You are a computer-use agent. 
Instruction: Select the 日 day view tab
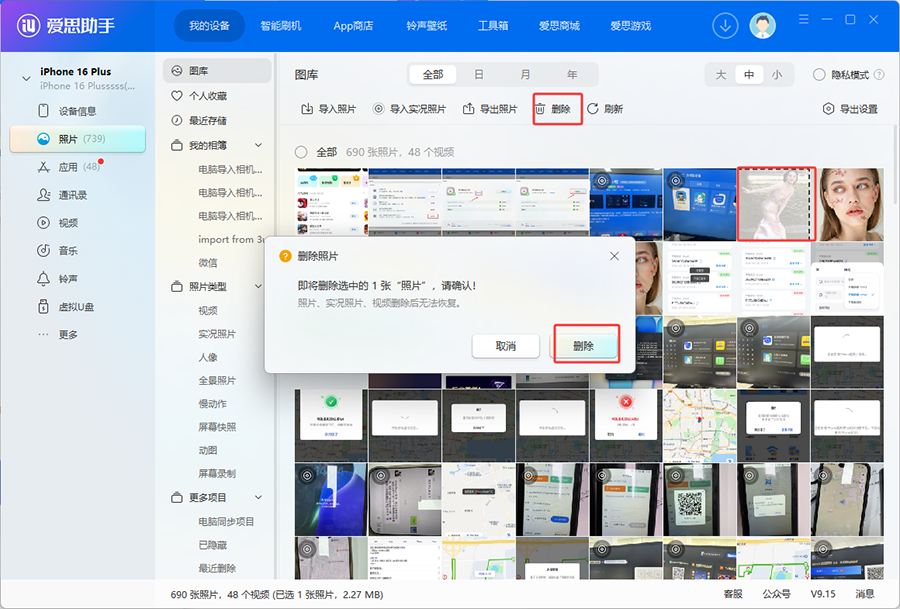[479, 75]
